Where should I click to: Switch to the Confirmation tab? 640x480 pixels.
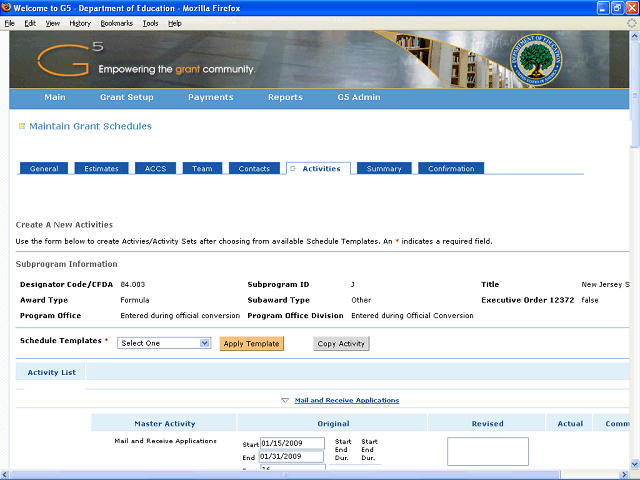[451, 169]
